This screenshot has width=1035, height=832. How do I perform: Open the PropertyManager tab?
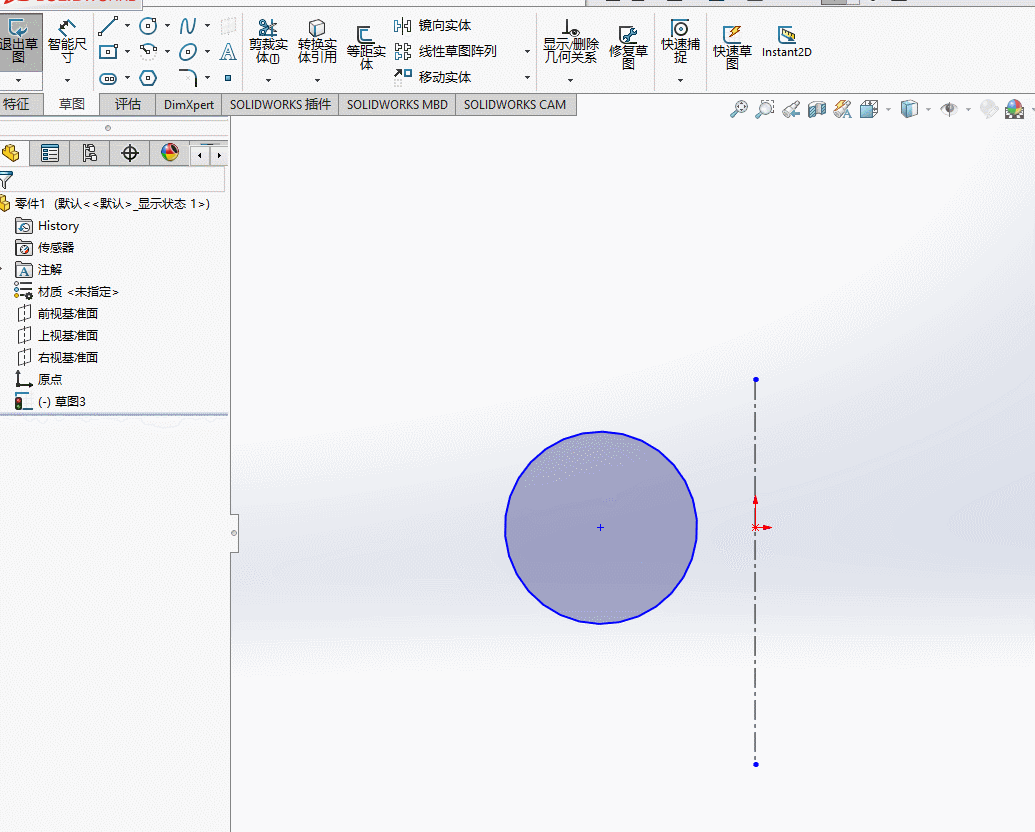(x=50, y=153)
